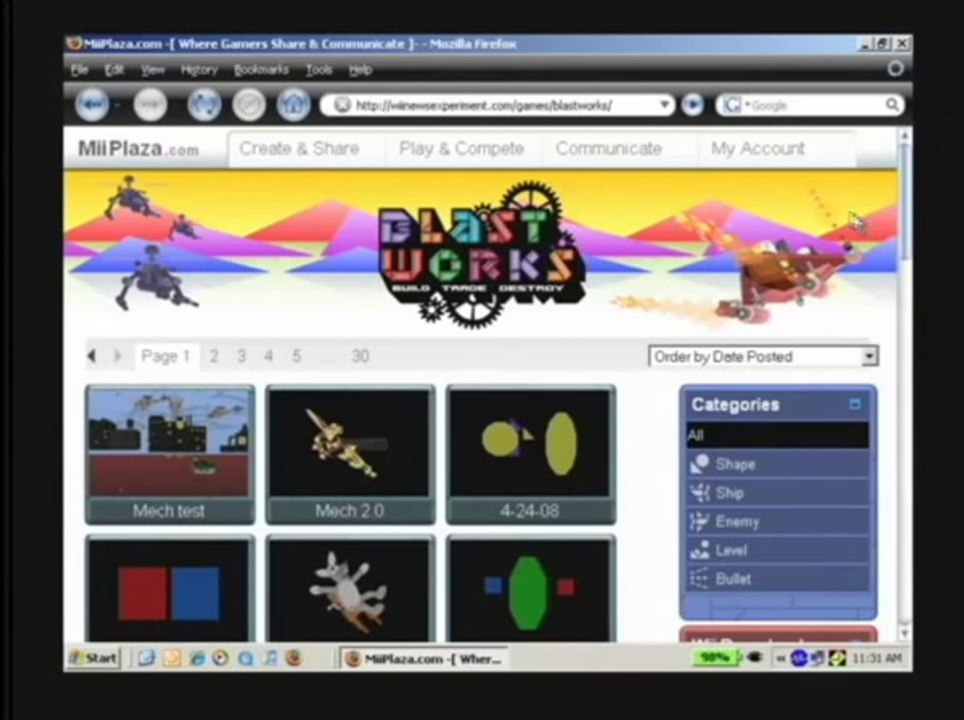Switch to the Play & Compete tab
Image resolution: width=964 pixels, height=720 pixels.
pyautogui.click(x=462, y=149)
